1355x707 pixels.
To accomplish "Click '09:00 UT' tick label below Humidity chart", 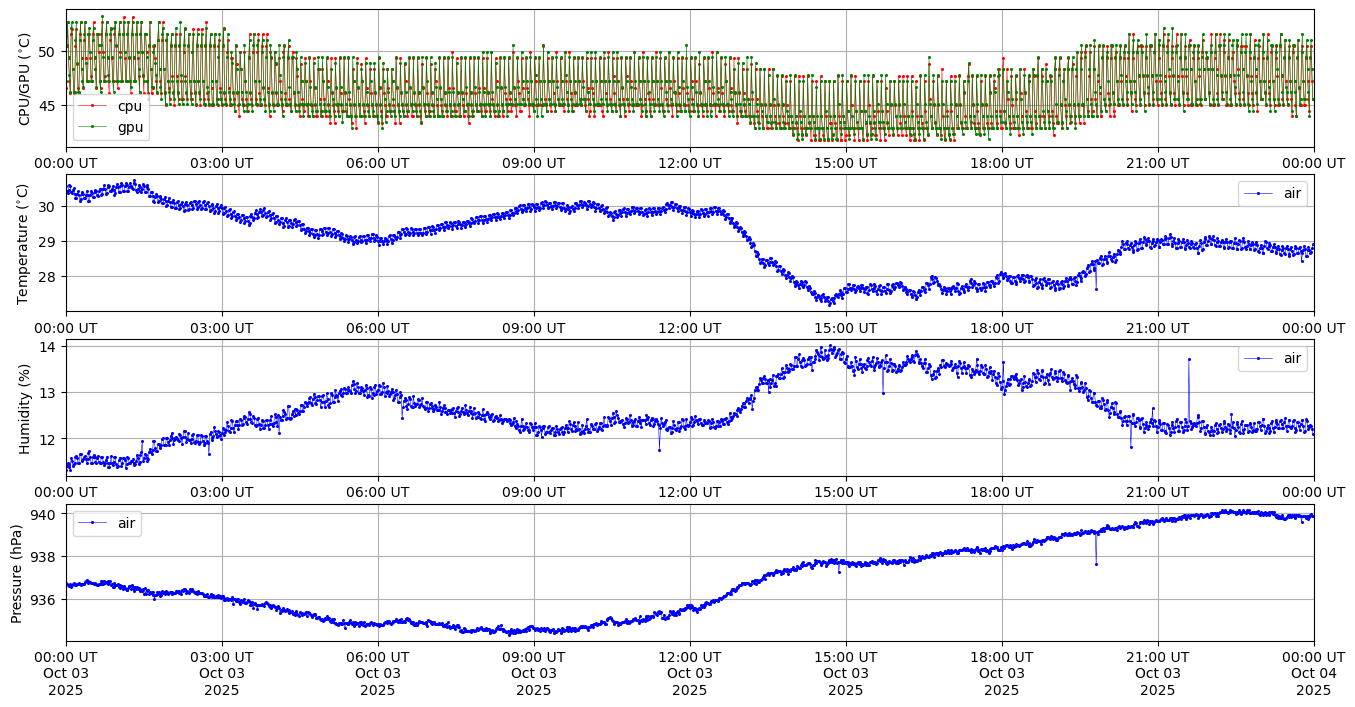I will click(x=534, y=492).
